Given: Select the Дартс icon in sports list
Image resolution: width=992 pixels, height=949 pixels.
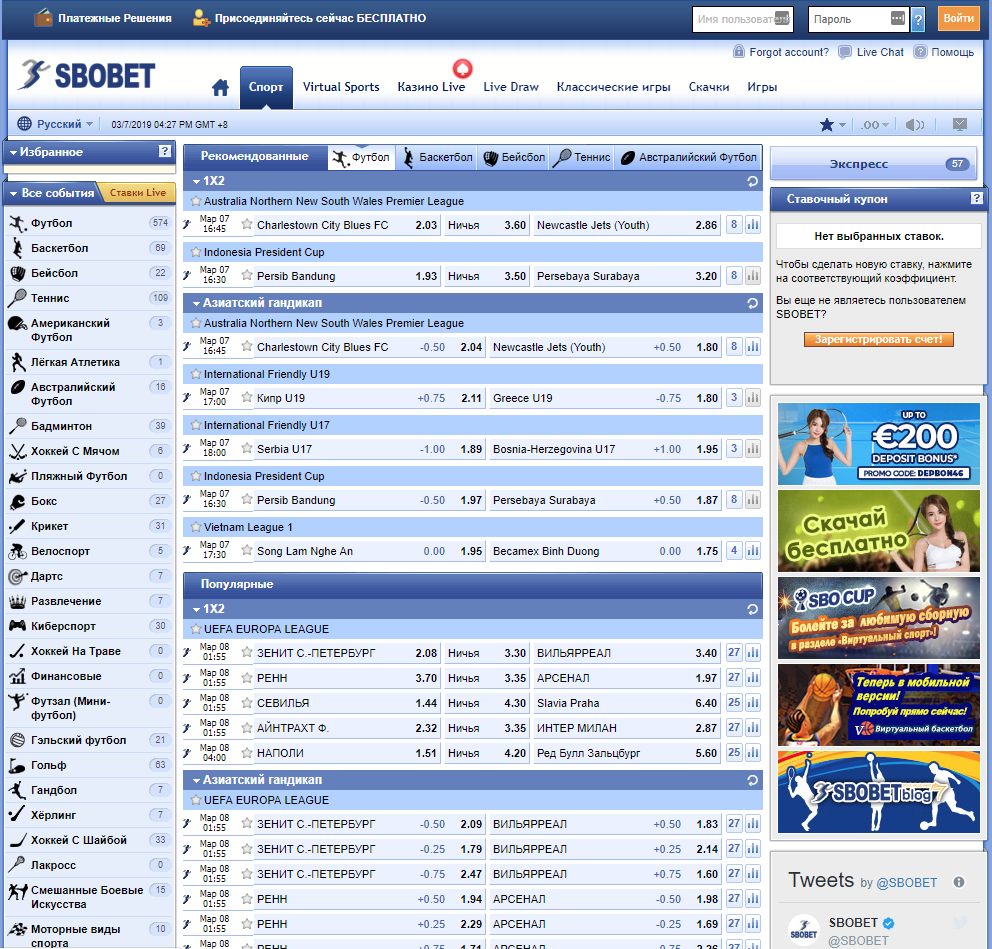Looking at the screenshot, I should pos(18,576).
